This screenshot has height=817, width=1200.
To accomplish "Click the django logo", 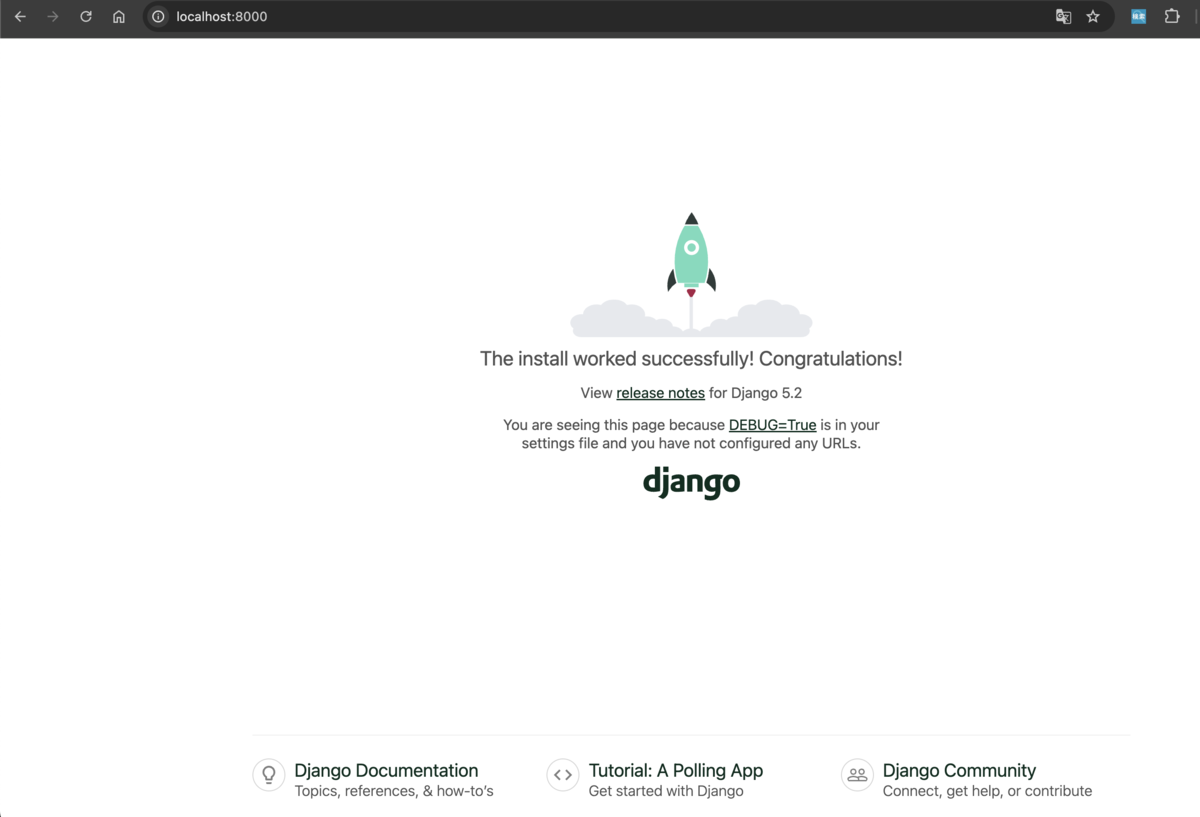I will 691,482.
